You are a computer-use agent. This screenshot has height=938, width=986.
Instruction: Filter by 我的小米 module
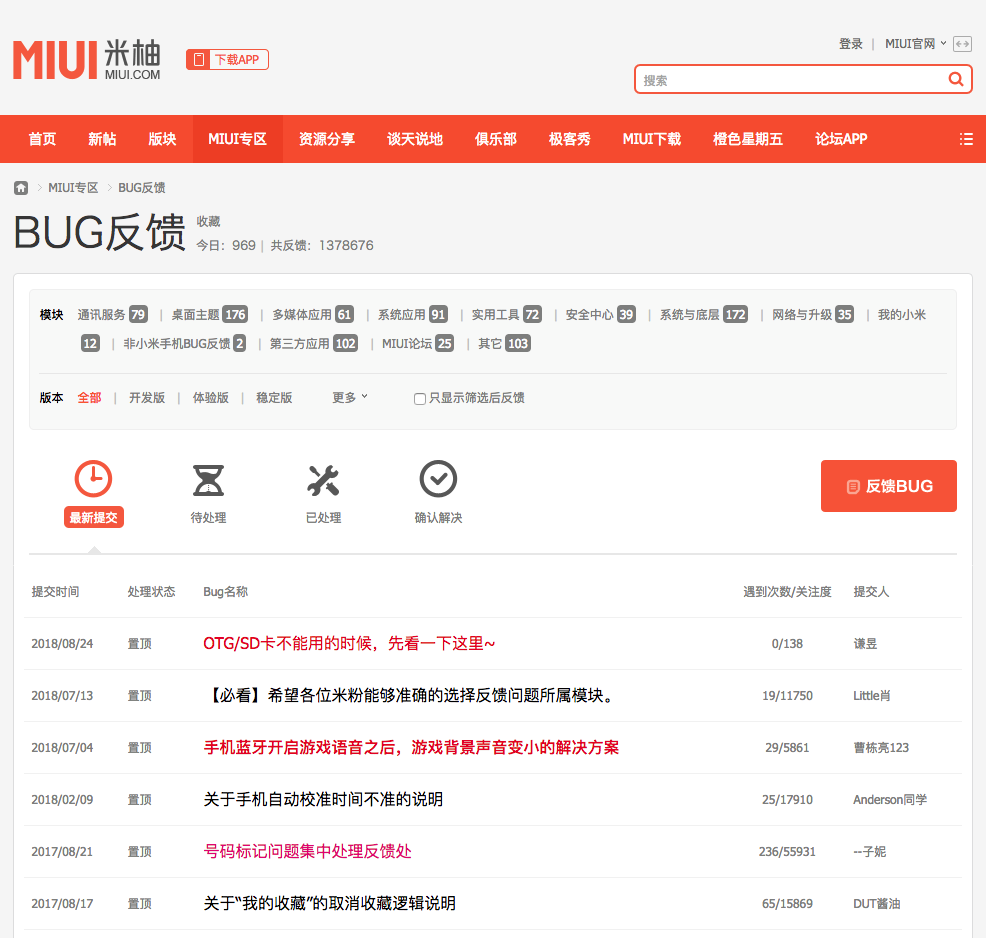point(902,314)
